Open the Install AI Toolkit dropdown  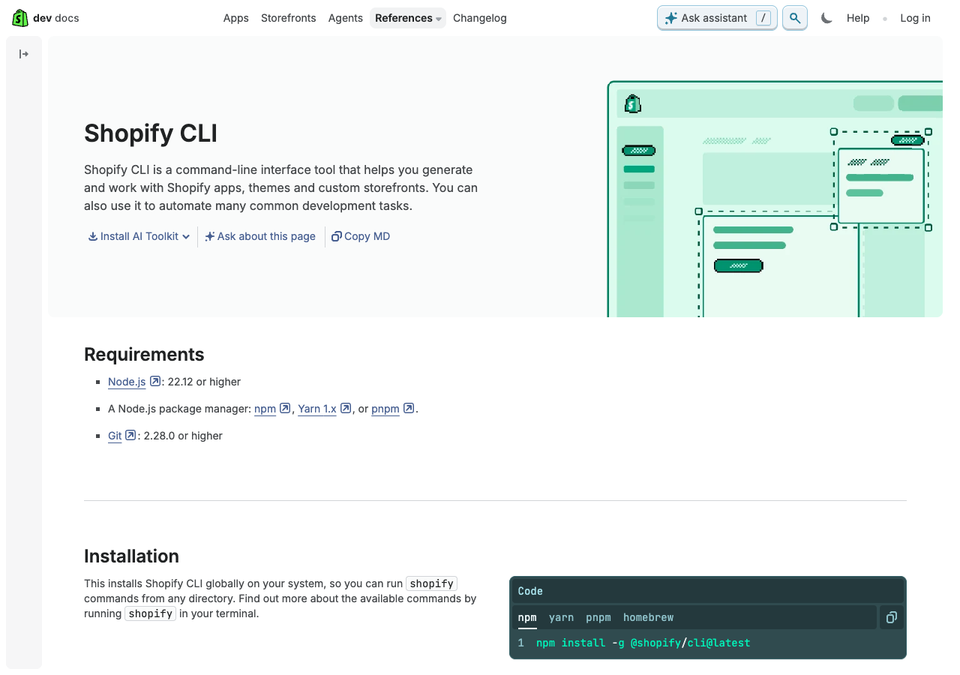139,236
